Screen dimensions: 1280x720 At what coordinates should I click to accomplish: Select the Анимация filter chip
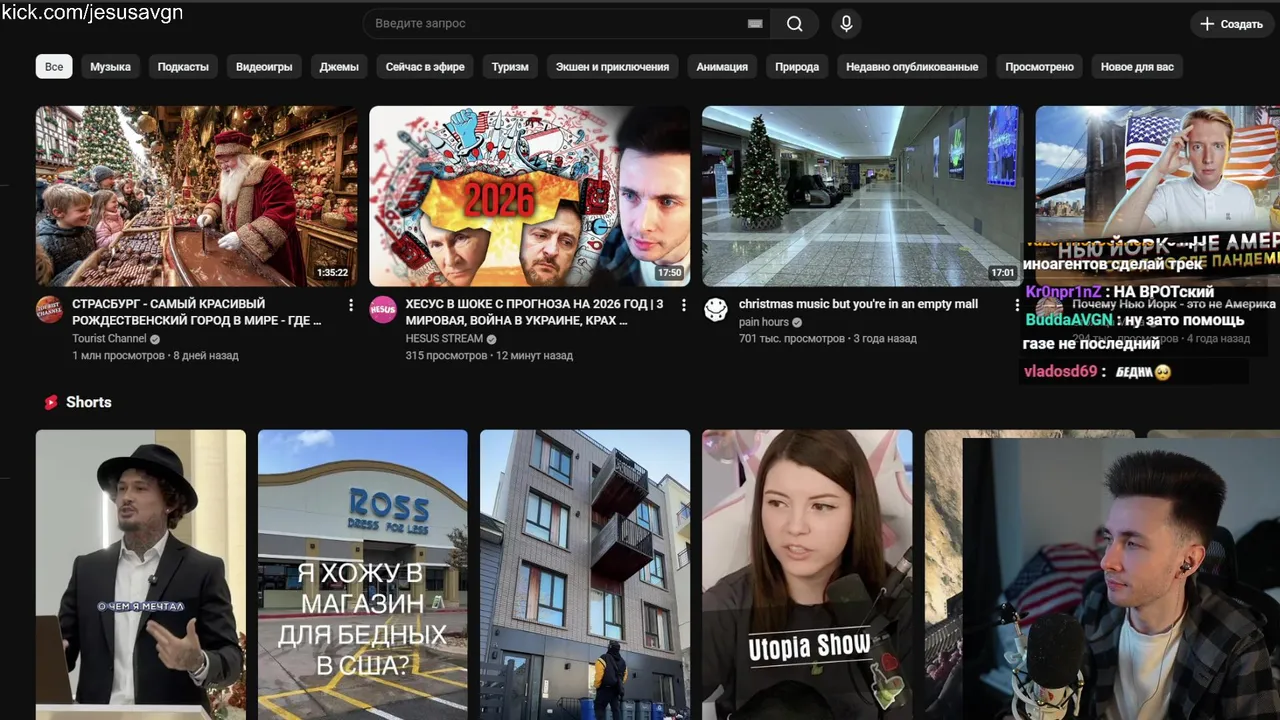click(x=722, y=67)
